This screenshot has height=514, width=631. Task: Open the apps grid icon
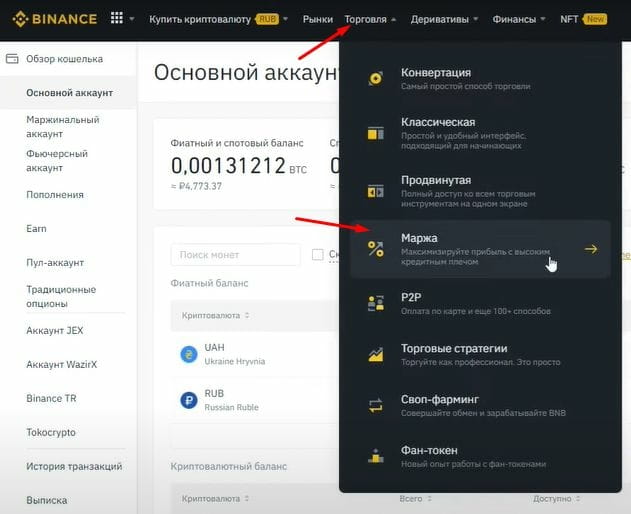[117, 18]
